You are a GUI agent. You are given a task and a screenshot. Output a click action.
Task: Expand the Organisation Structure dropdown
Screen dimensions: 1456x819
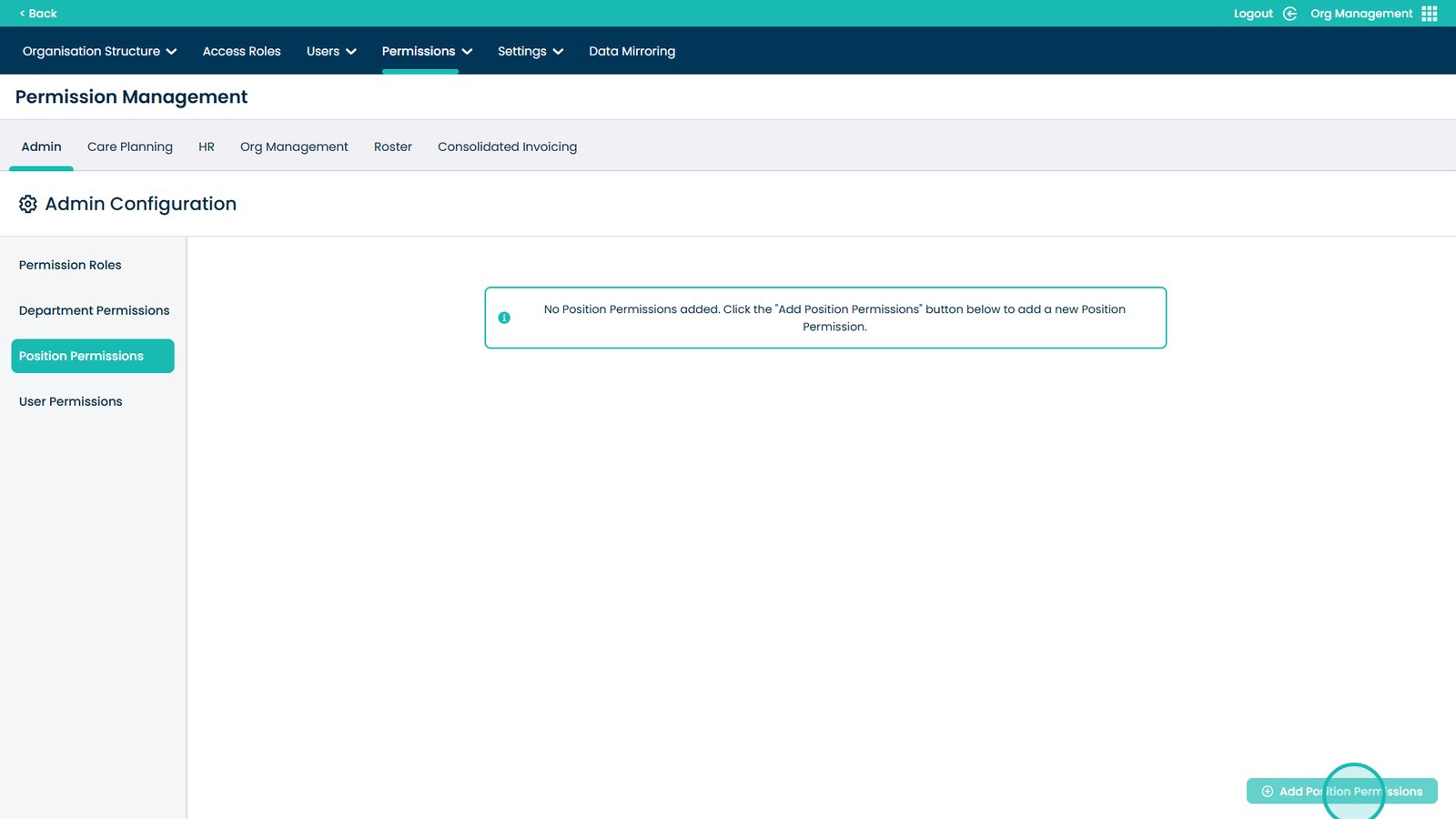tap(99, 51)
